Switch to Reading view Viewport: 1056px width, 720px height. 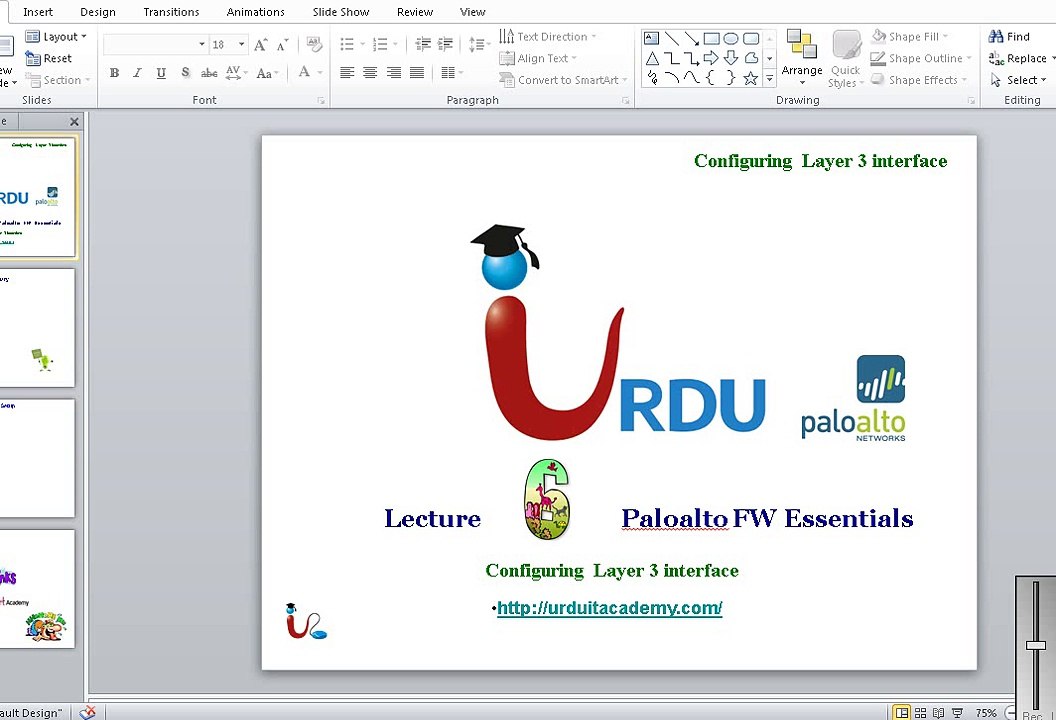[x=938, y=713]
